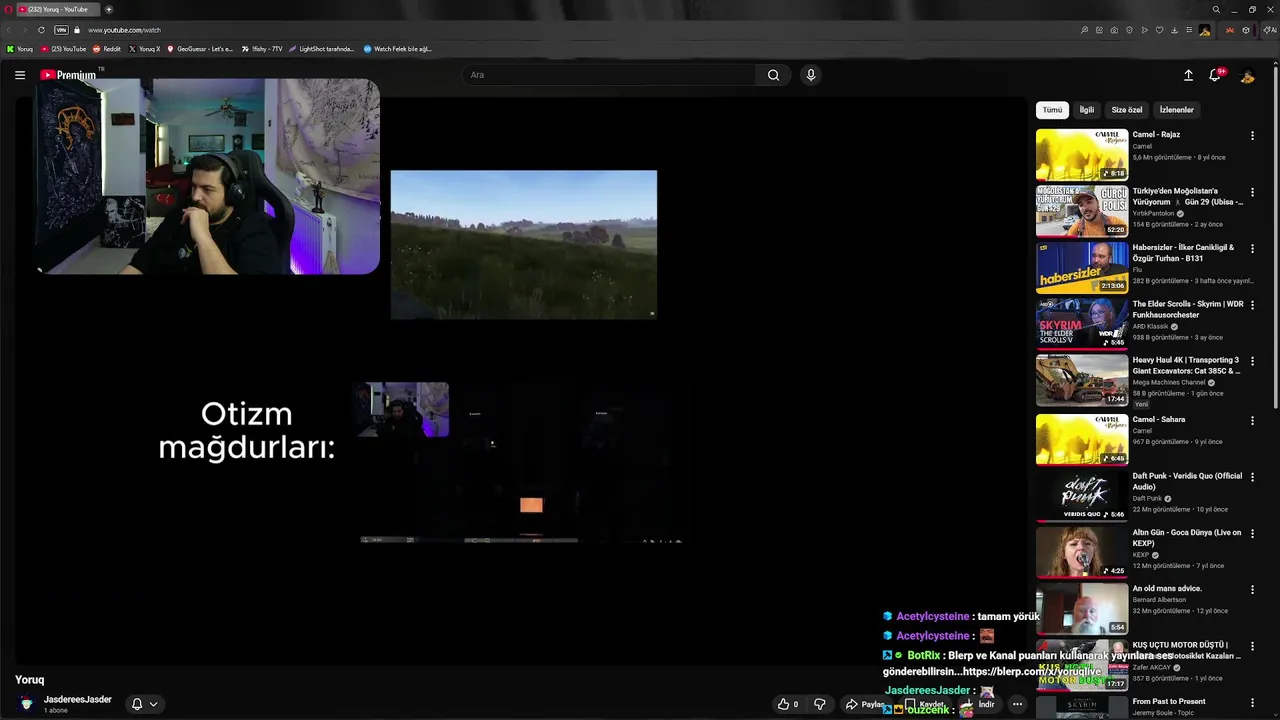The height and width of the screenshot is (720, 1280).
Task: Open options menu for Camel - Rajaz
Action: click(1252, 136)
